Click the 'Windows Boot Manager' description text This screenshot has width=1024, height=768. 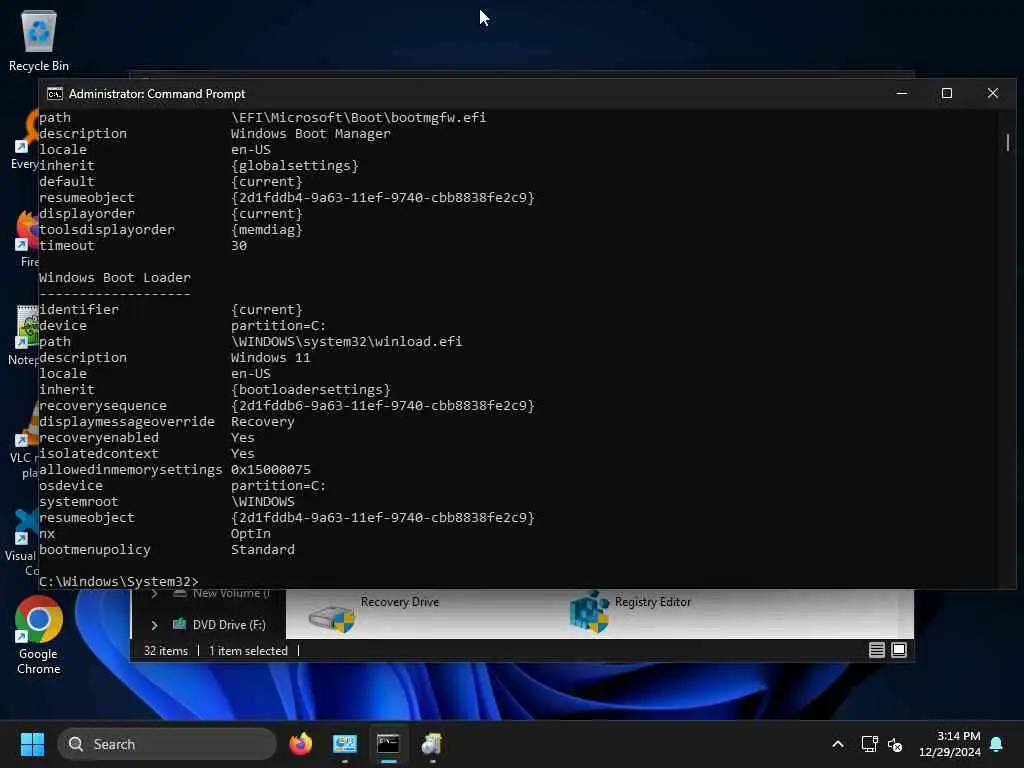pos(310,133)
